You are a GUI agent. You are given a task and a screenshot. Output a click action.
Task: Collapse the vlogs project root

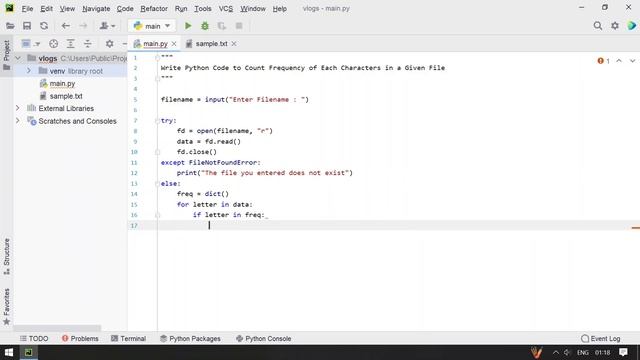pos(18,58)
